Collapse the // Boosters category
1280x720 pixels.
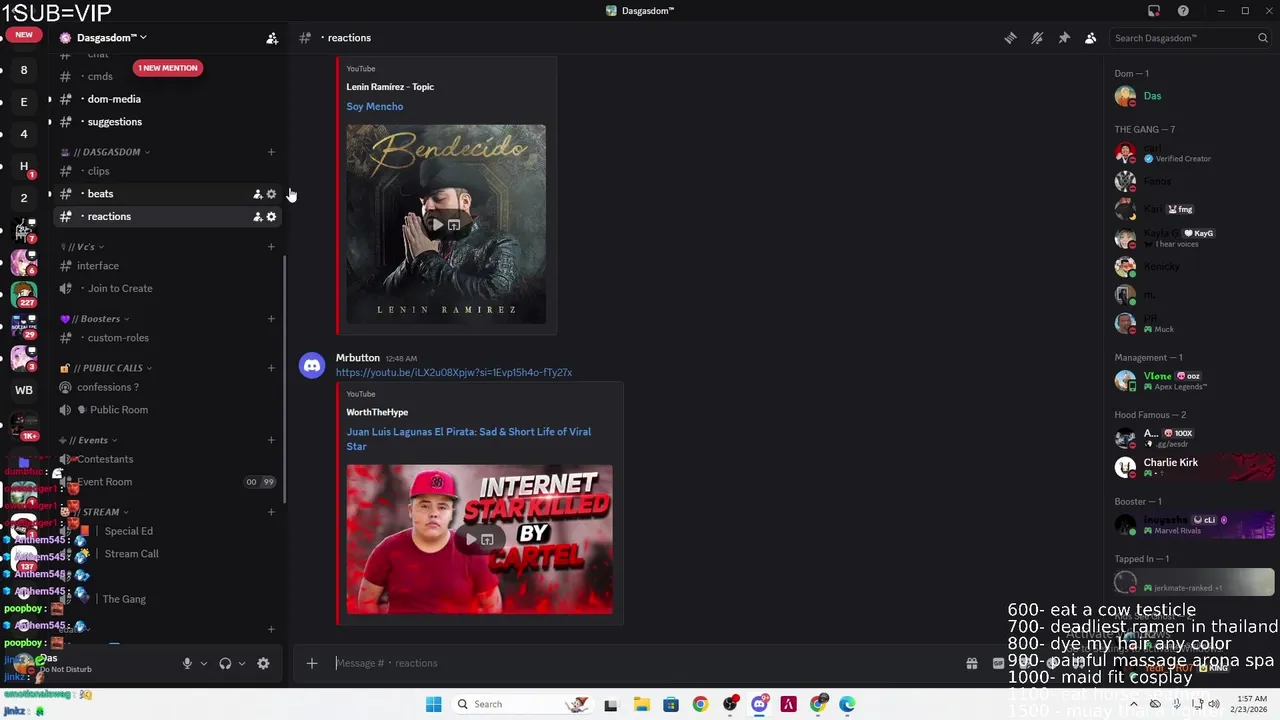(x=95, y=319)
